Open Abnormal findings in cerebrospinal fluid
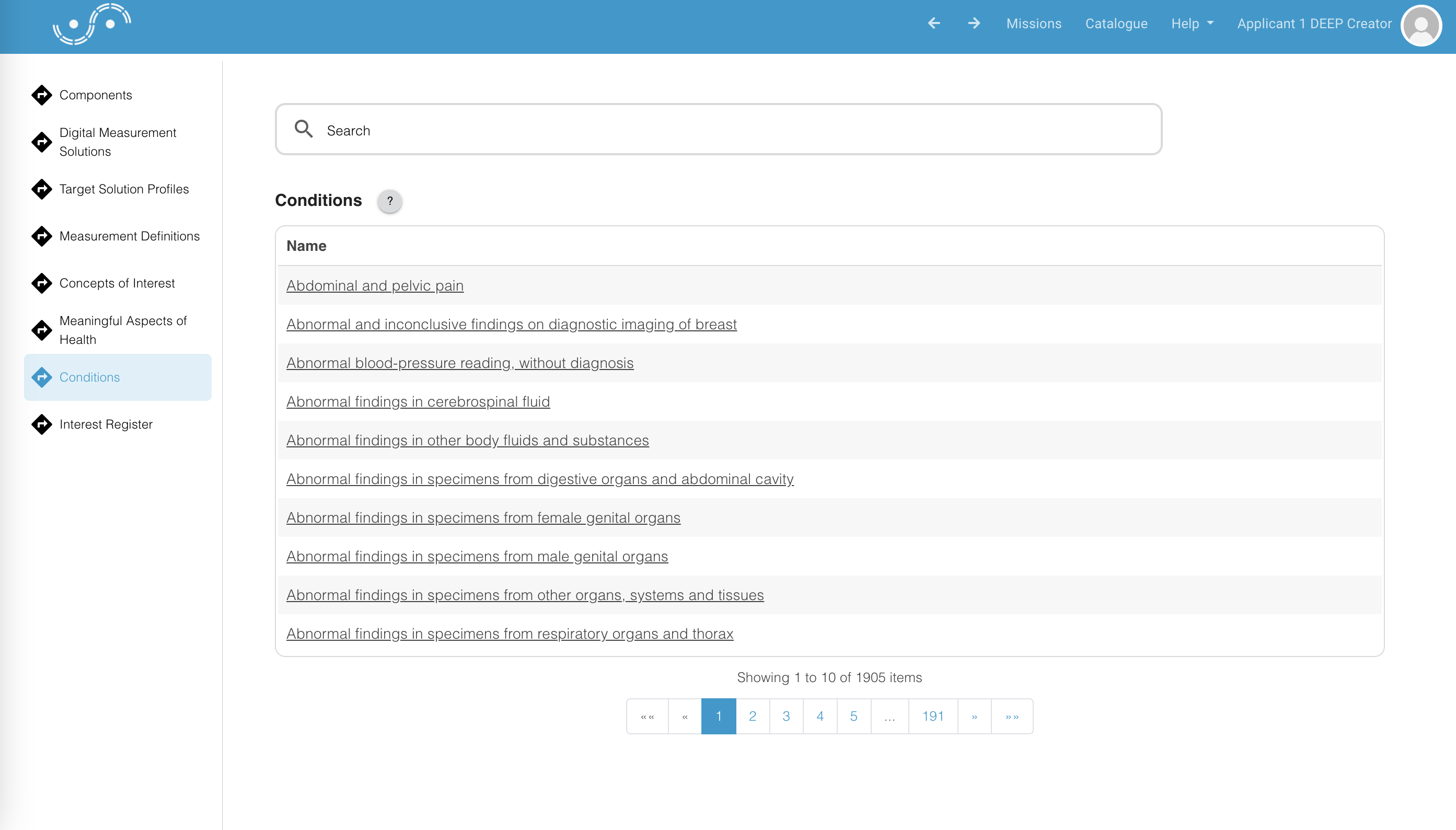The width and height of the screenshot is (1456, 830). [x=418, y=402]
